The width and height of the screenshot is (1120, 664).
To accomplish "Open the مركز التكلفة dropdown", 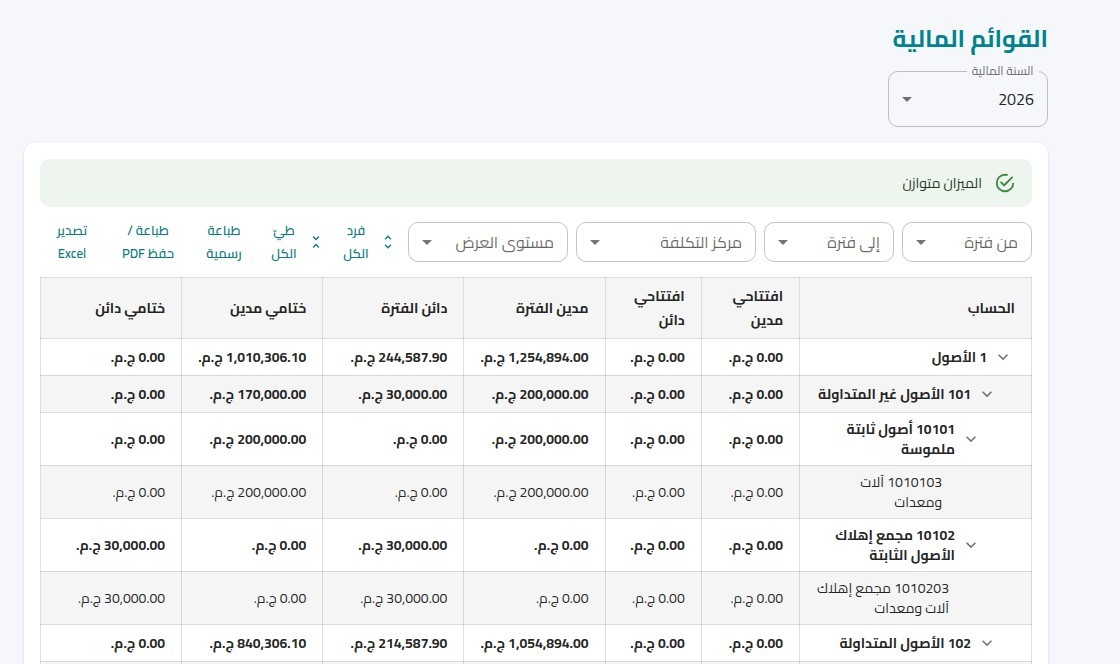I will [x=666, y=243].
